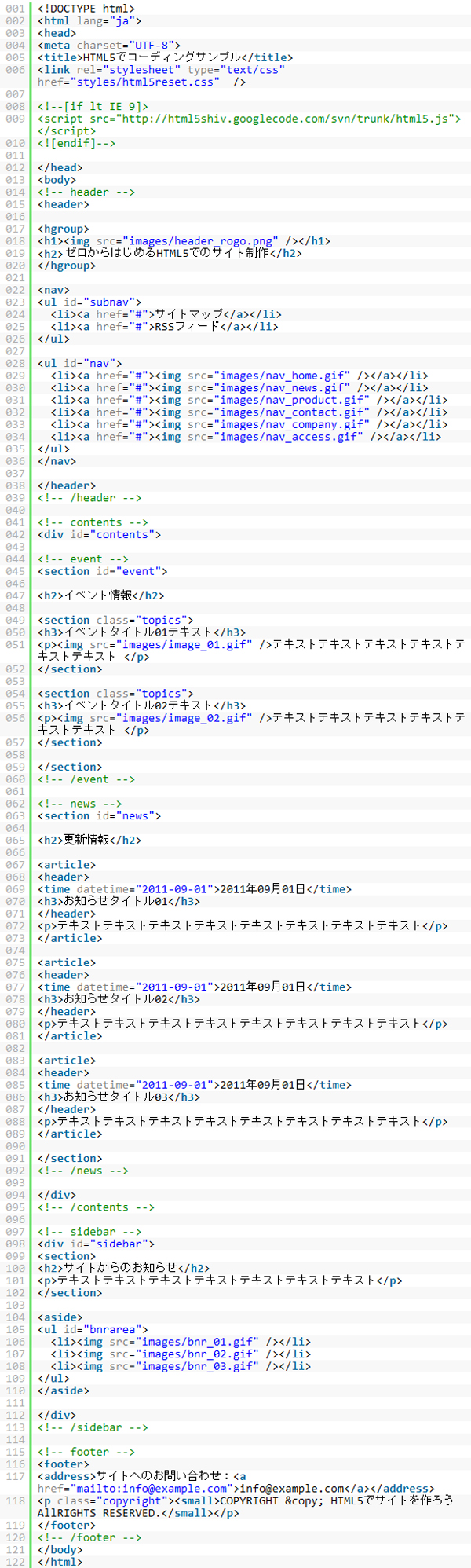The height and width of the screenshot is (1568, 471).
Task: Click the images/header_rogo.png src value
Action: click(202, 241)
